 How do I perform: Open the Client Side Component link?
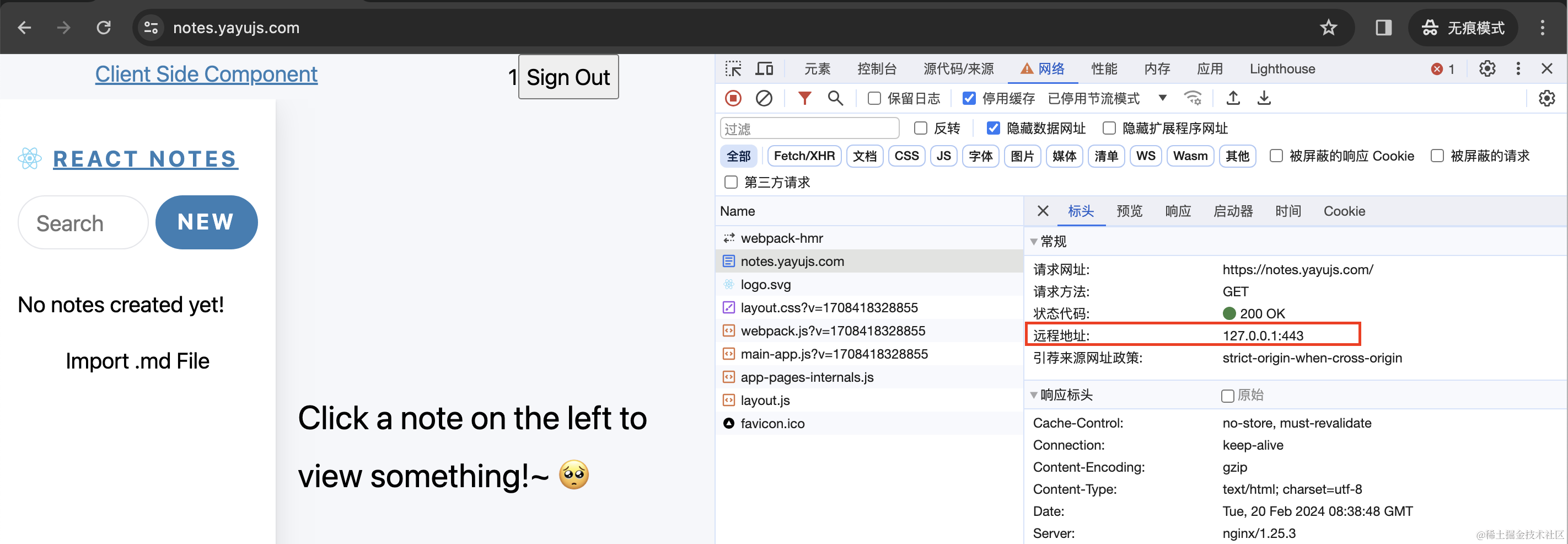pos(206,74)
